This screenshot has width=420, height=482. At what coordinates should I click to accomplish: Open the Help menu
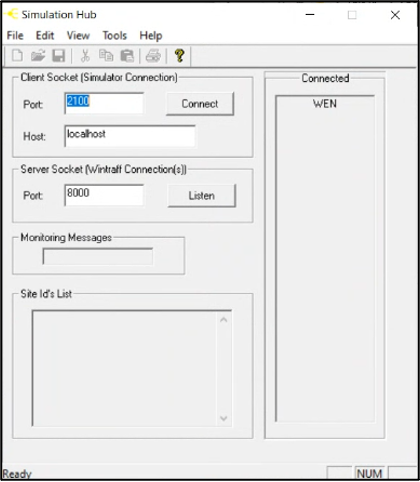(x=151, y=35)
